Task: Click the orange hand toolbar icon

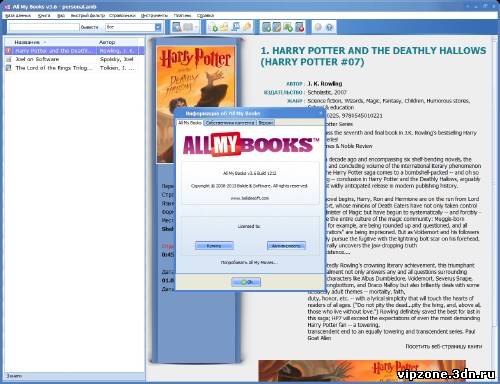Action: 247,27
